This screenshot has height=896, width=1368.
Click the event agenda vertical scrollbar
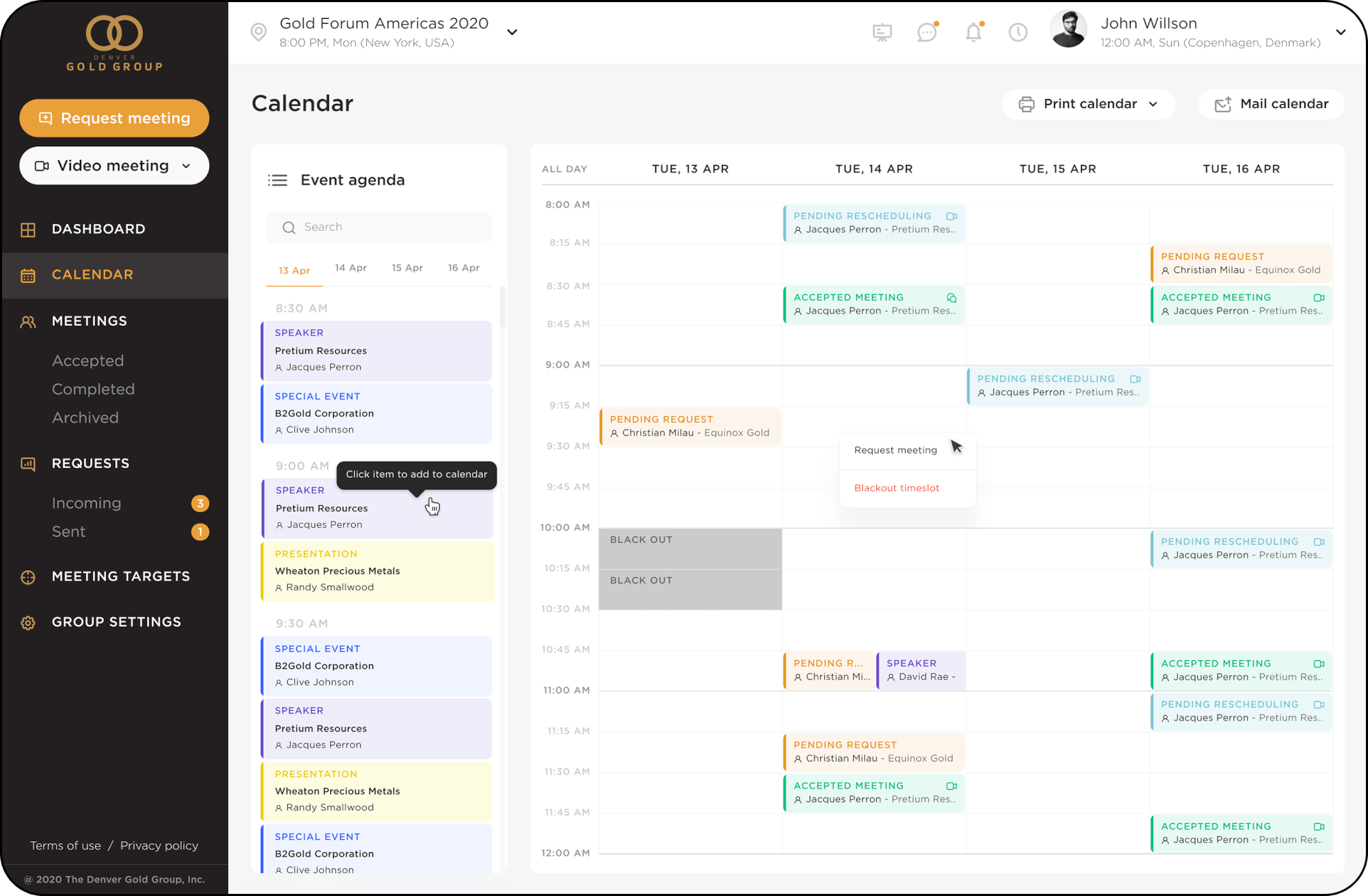(x=502, y=306)
